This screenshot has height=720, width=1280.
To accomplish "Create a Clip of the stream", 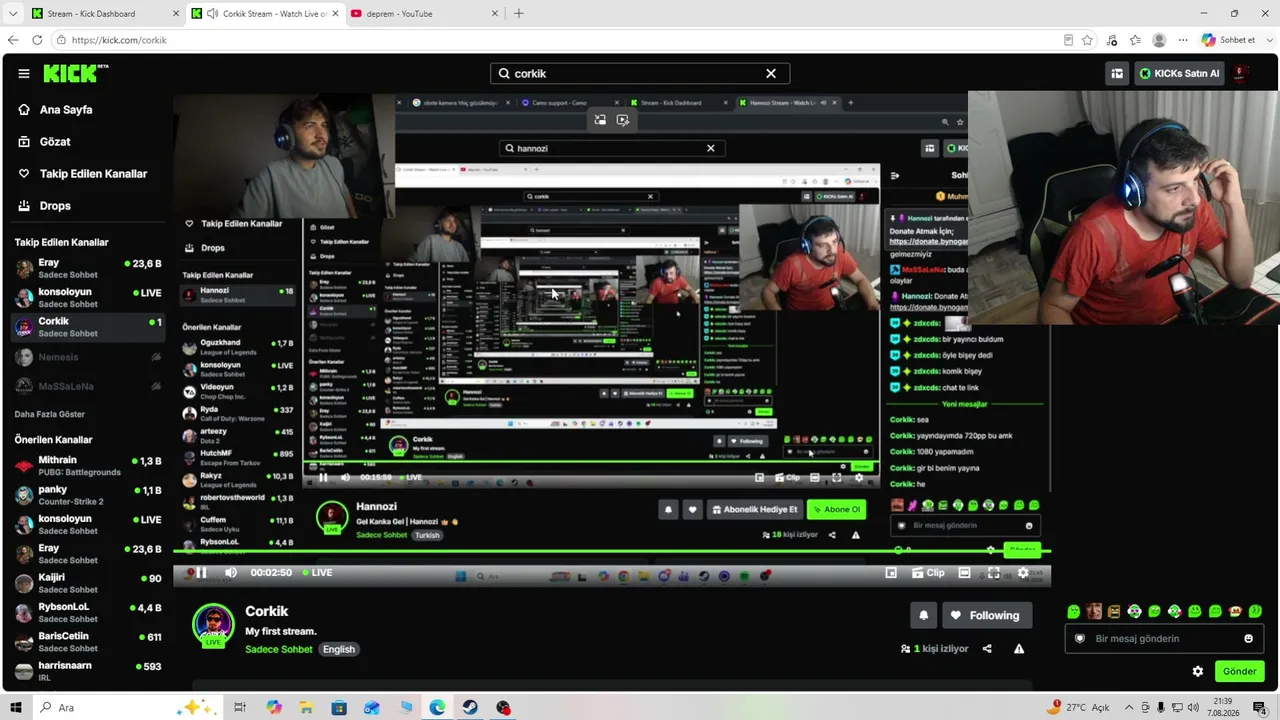I will (929, 573).
